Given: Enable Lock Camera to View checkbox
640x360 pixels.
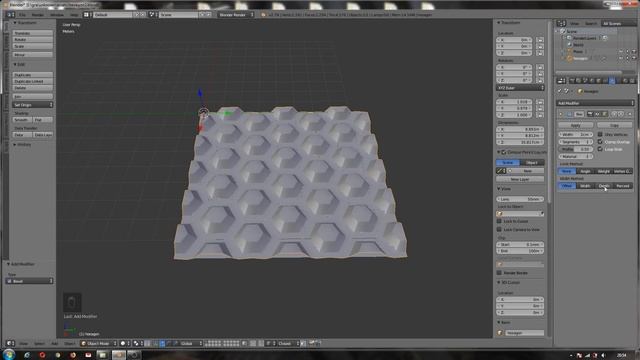Looking at the screenshot, I should tap(499, 229).
